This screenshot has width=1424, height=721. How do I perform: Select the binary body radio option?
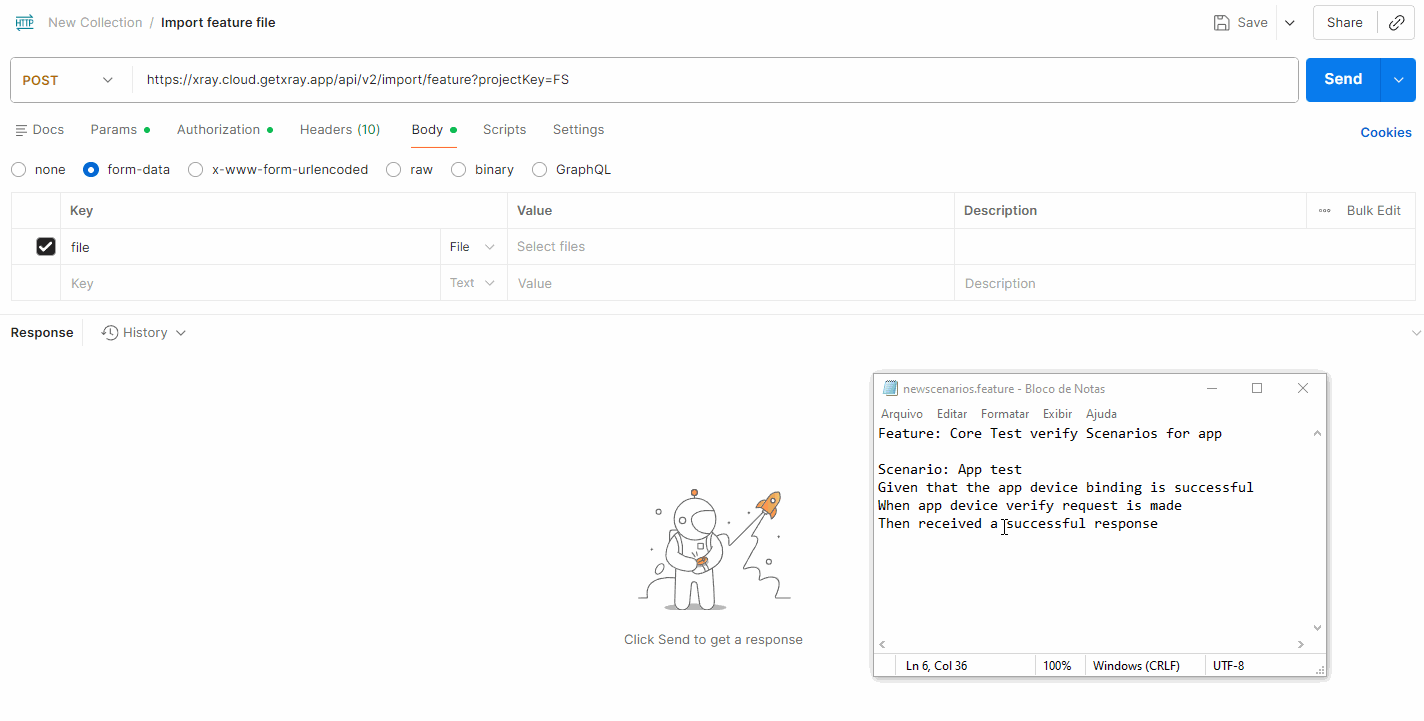(x=458, y=170)
